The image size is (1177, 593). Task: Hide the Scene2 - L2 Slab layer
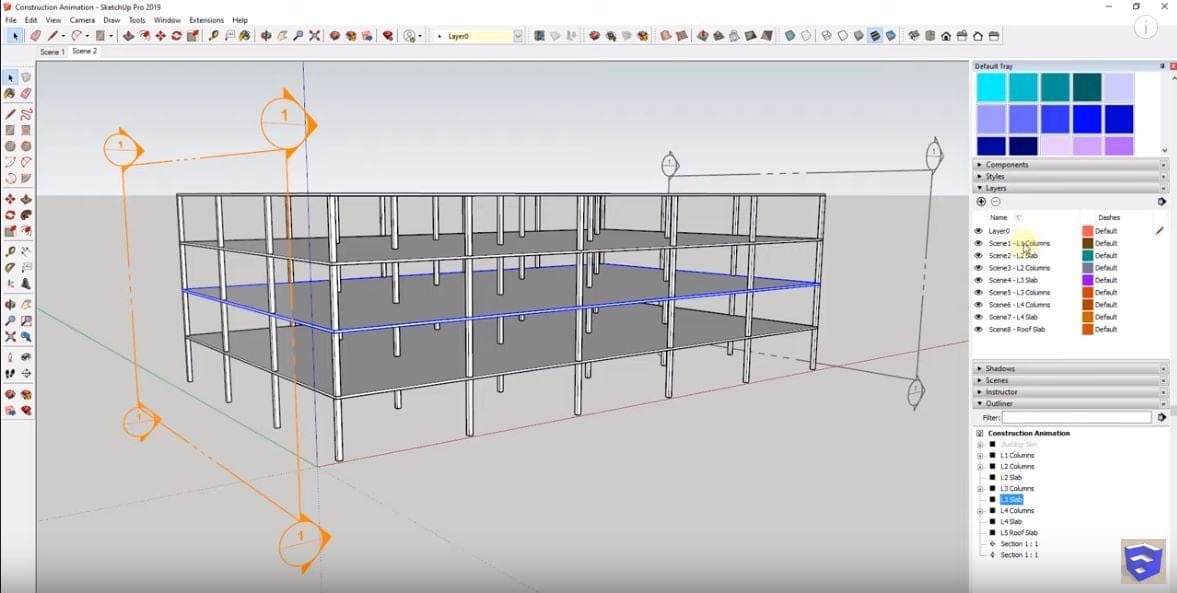point(978,256)
